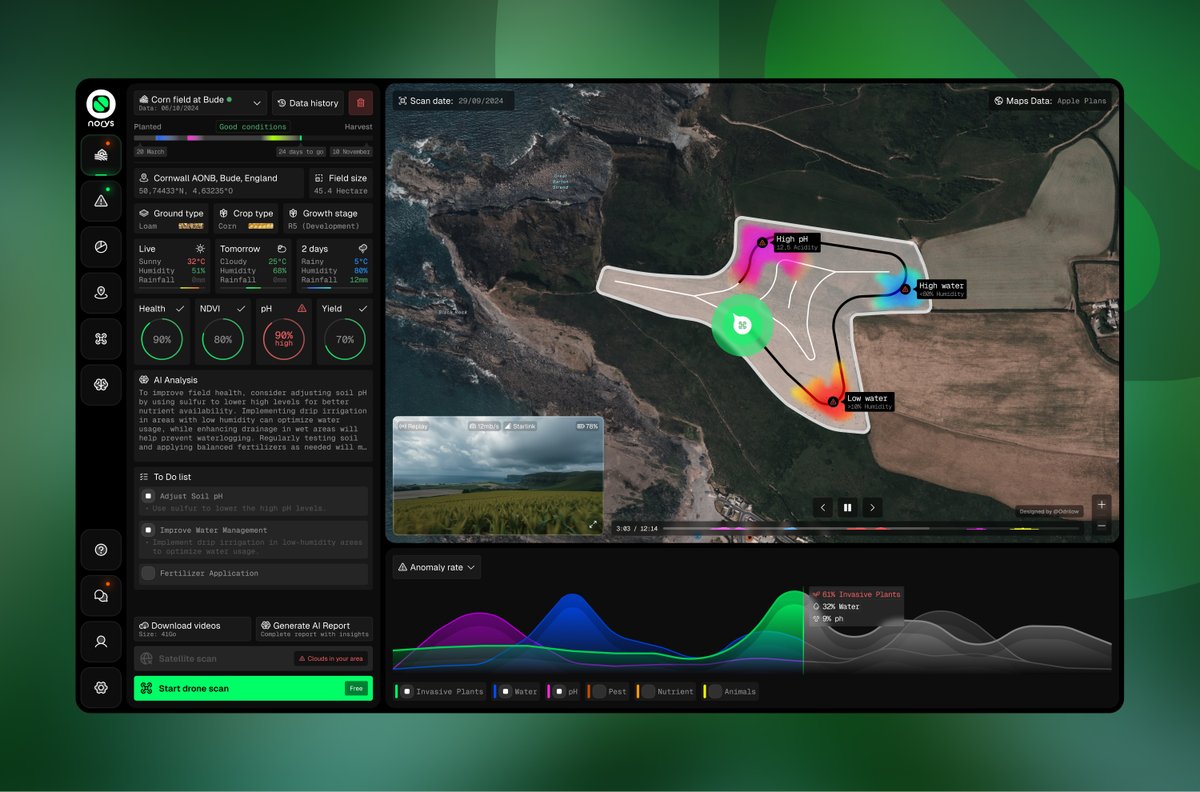
Task: Click the green drone position marker on map
Action: tap(742, 324)
